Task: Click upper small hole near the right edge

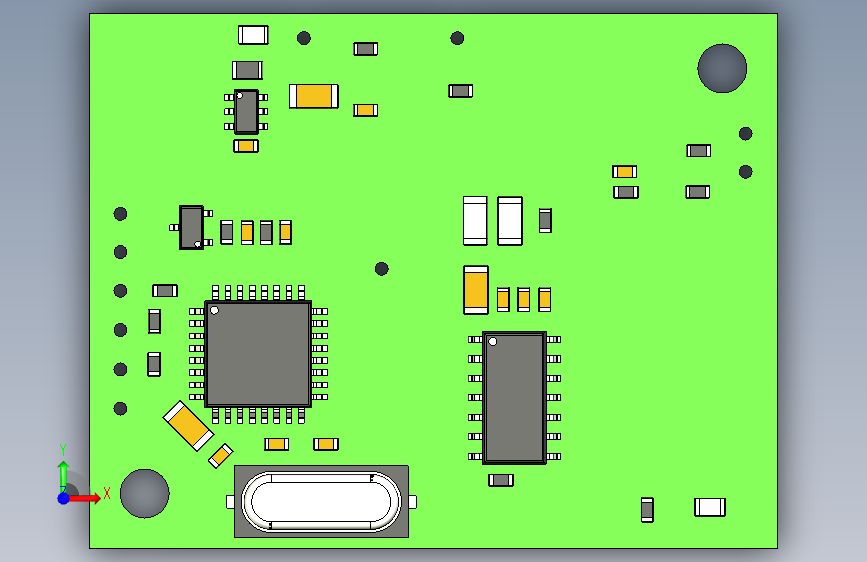Action: click(x=745, y=133)
